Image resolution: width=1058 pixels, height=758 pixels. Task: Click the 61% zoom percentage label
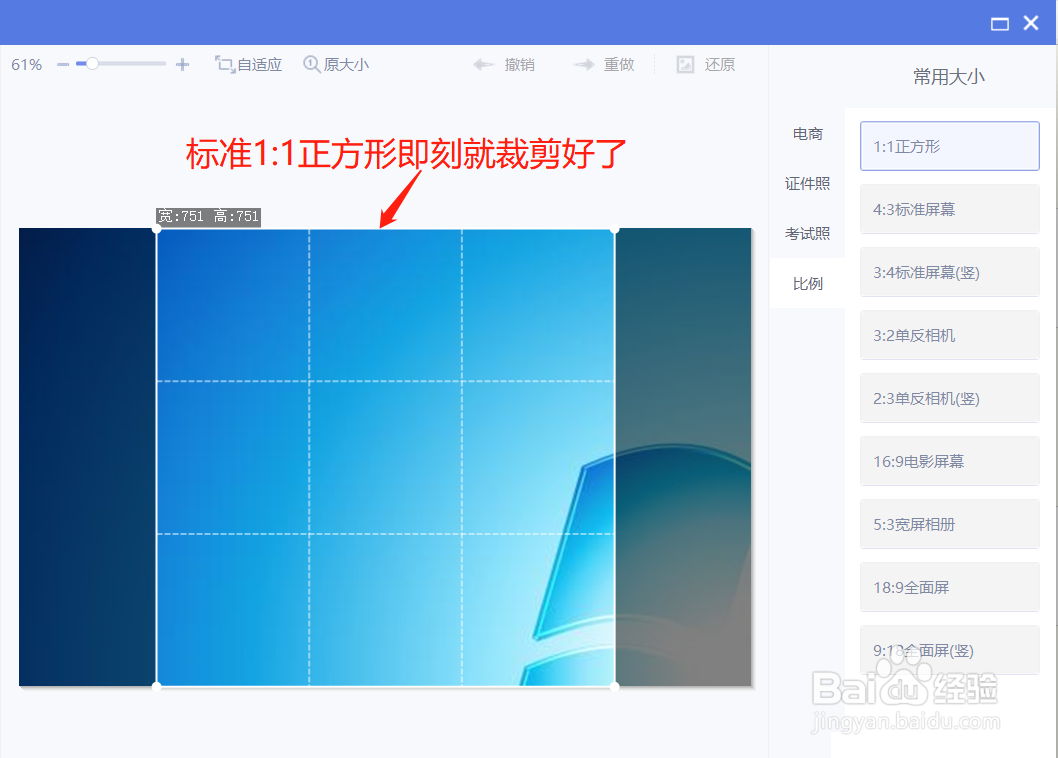[x=26, y=65]
